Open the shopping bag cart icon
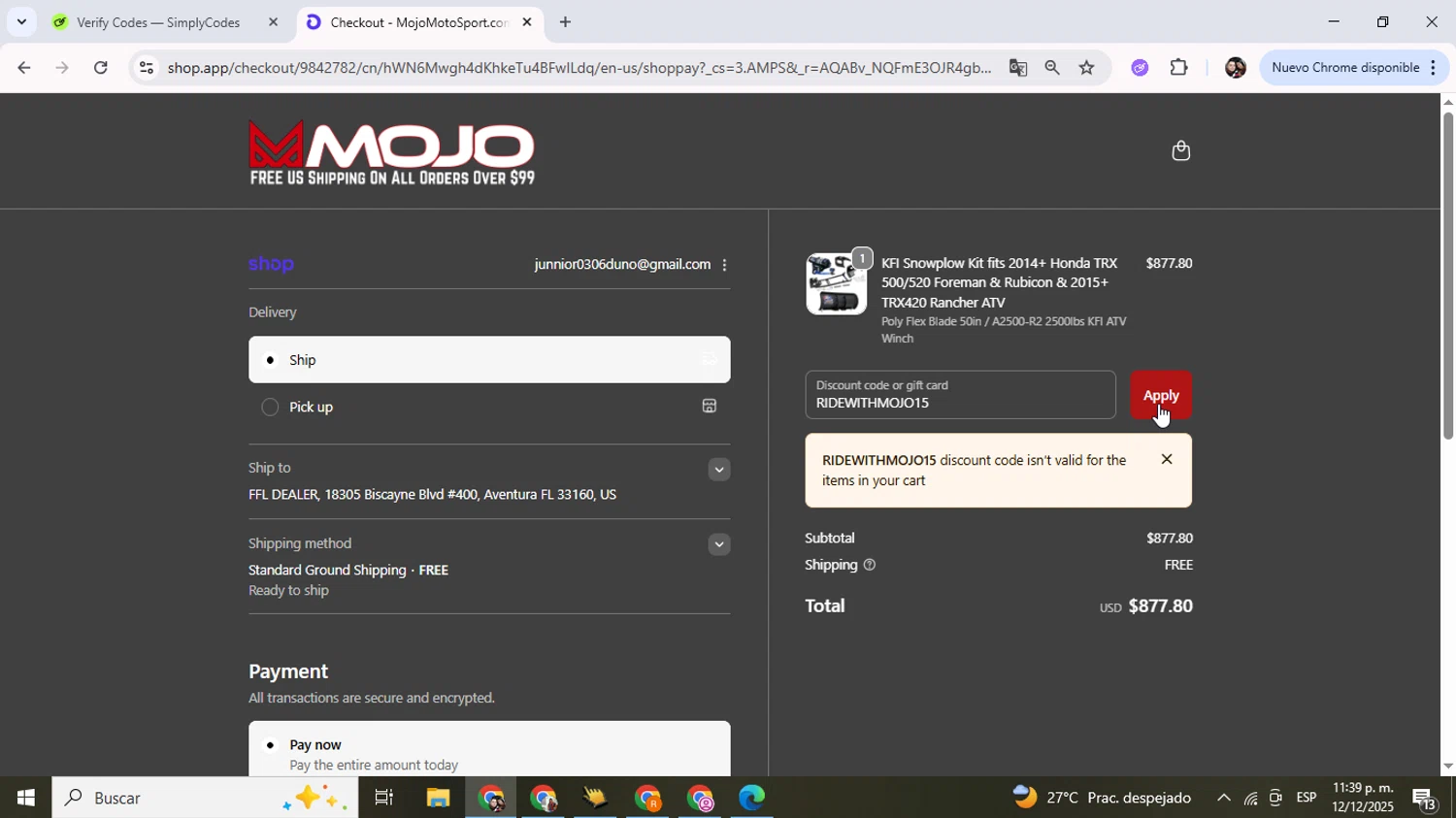Image resolution: width=1456 pixels, height=818 pixels. click(x=1180, y=150)
